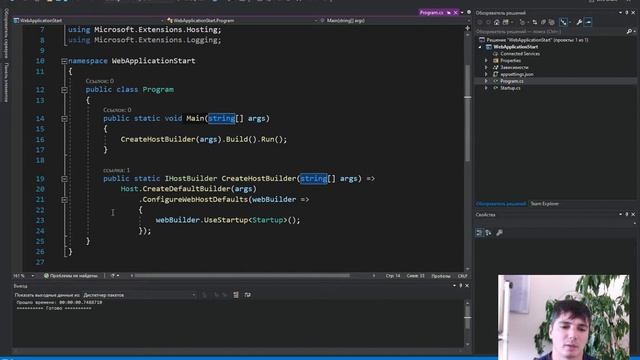Click the Стр: 14 line indicator
This screenshot has width=640, height=360.
point(393,276)
